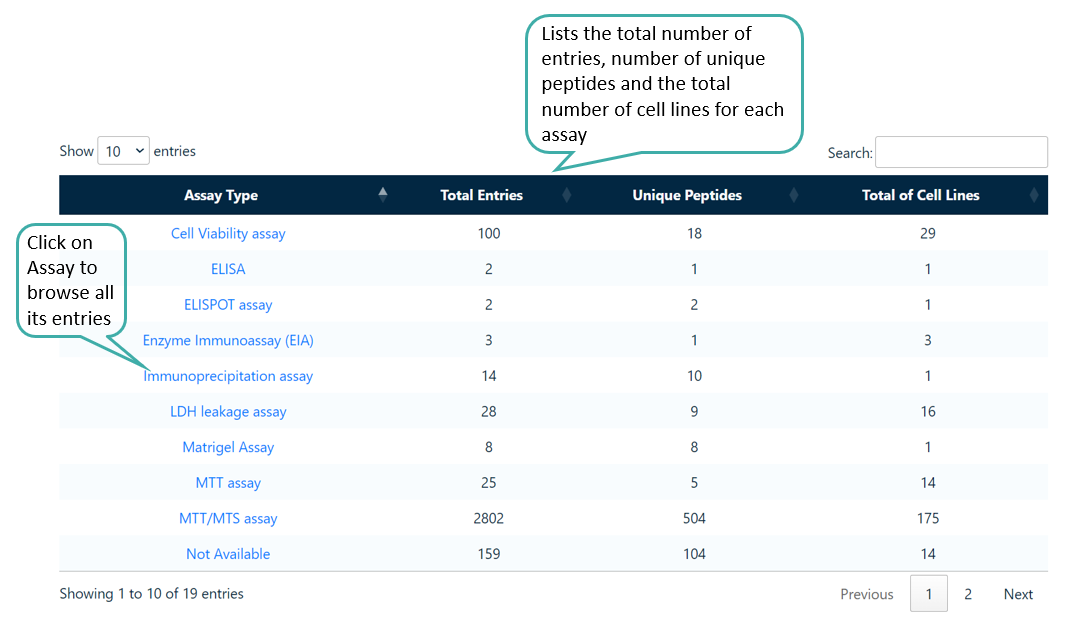
Task: Sort Total of Cell Lines with sort icon
Action: [x=1035, y=195]
